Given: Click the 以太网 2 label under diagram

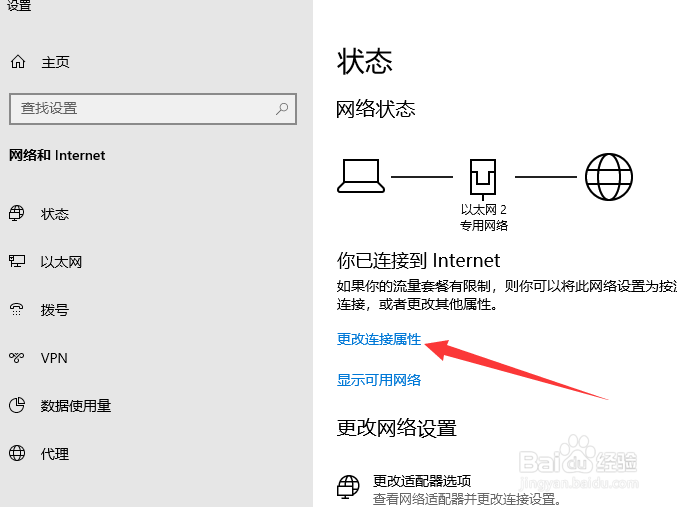Looking at the screenshot, I should pyautogui.click(x=484, y=209).
